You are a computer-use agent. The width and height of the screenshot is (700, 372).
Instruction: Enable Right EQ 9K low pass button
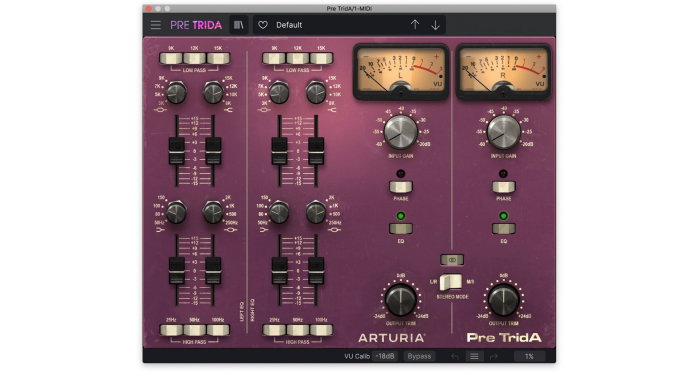pyautogui.click(x=274, y=58)
